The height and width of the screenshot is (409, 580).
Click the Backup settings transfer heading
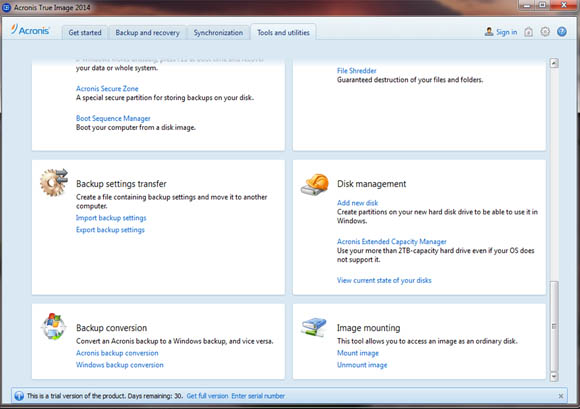tap(121, 184)
